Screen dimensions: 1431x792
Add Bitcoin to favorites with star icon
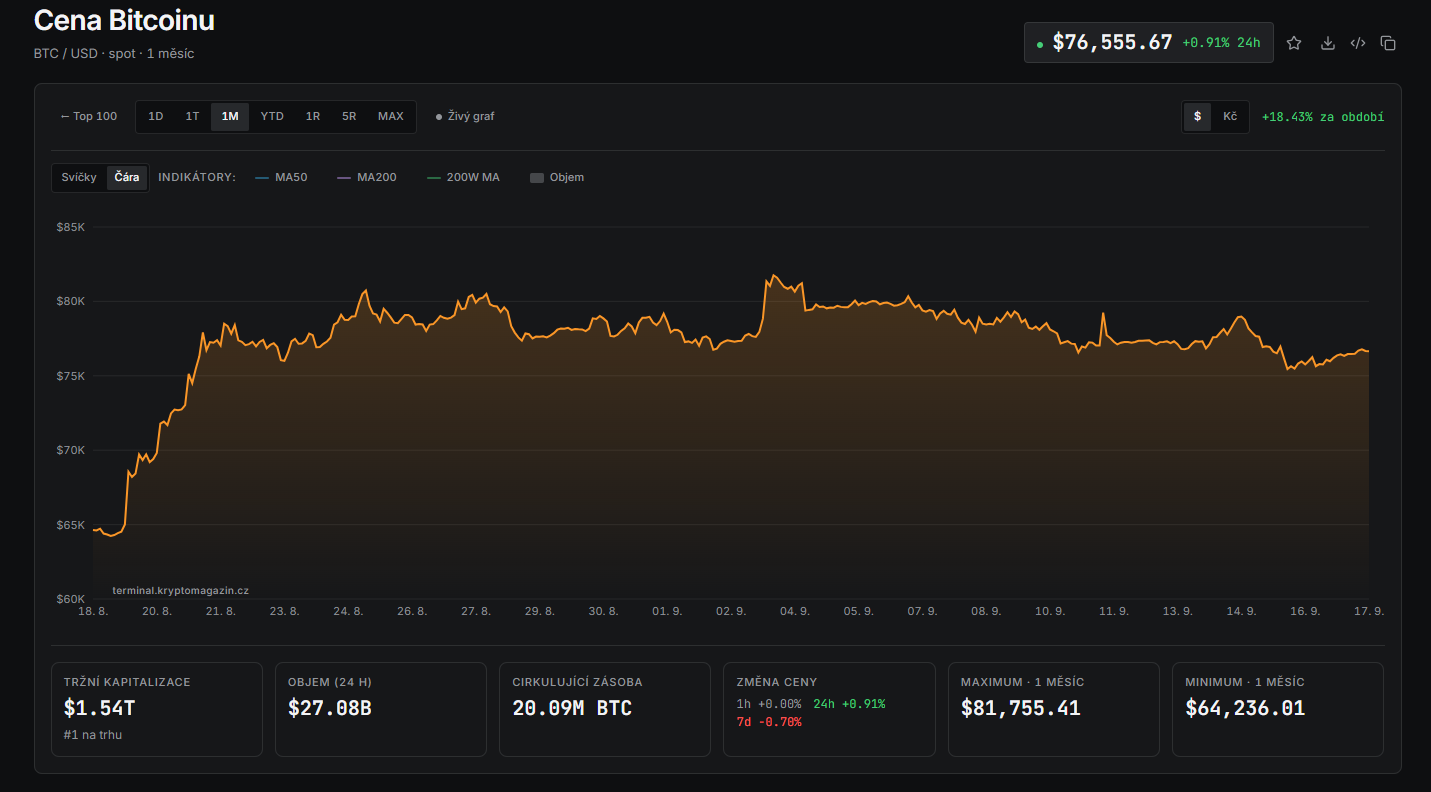coord(1294,43)
